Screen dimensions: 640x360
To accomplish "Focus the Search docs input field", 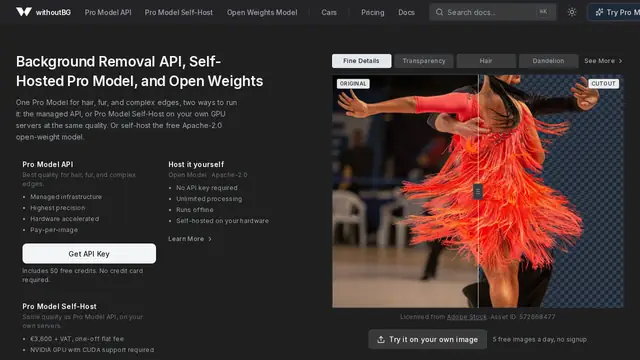I will pos(493,12).
